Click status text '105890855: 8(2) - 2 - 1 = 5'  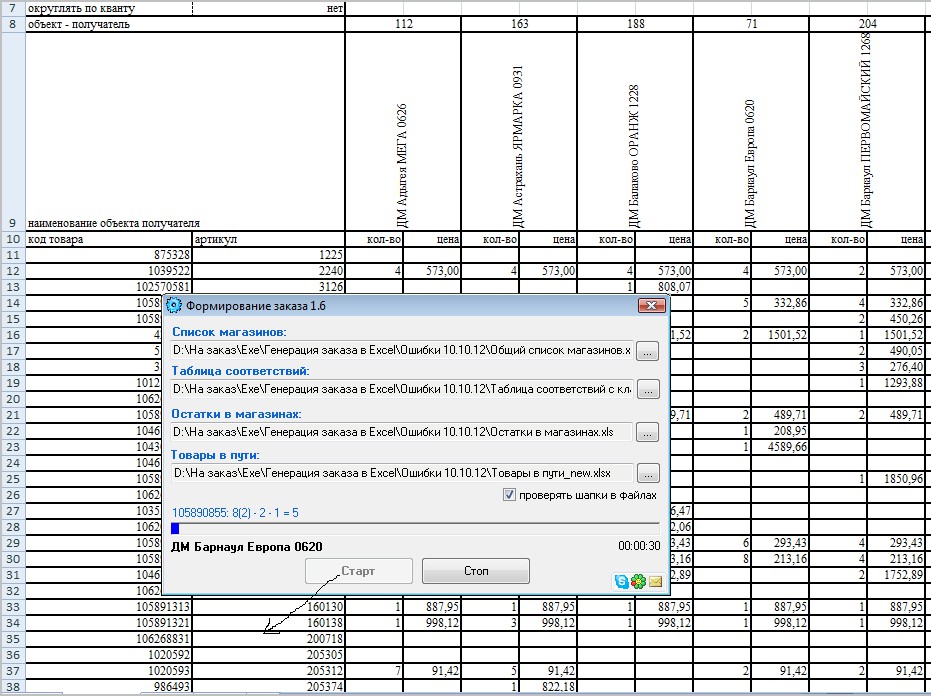235,512
